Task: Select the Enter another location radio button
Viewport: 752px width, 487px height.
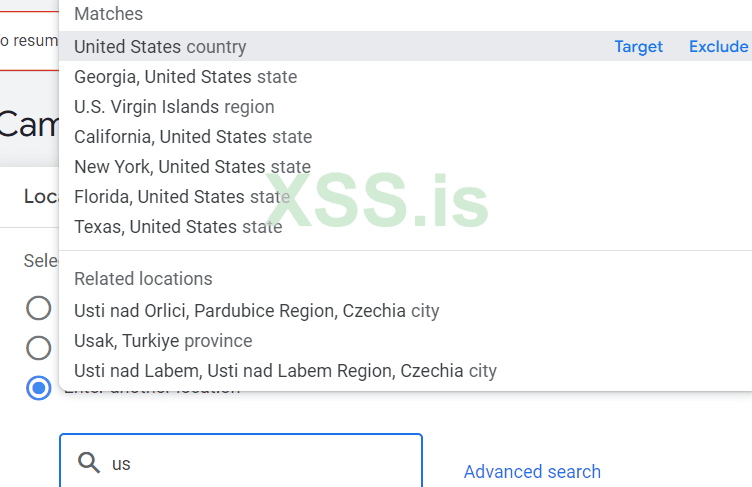Action: [x=39, y=388]
